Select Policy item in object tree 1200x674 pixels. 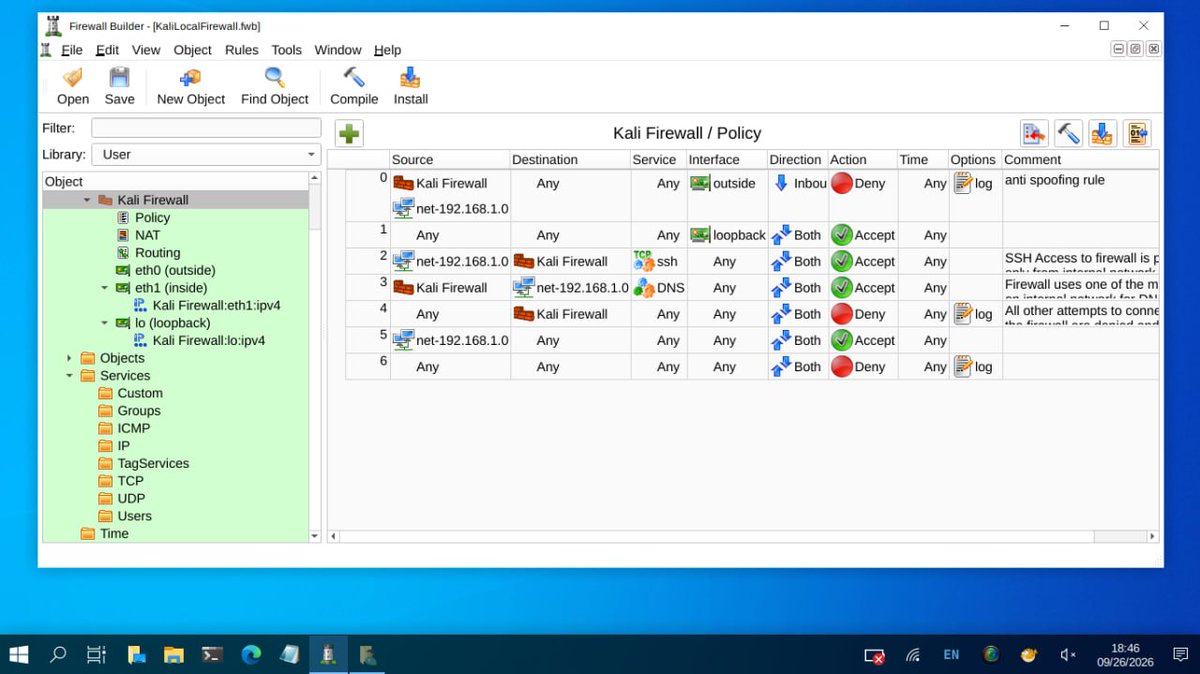tap(152, 217)
